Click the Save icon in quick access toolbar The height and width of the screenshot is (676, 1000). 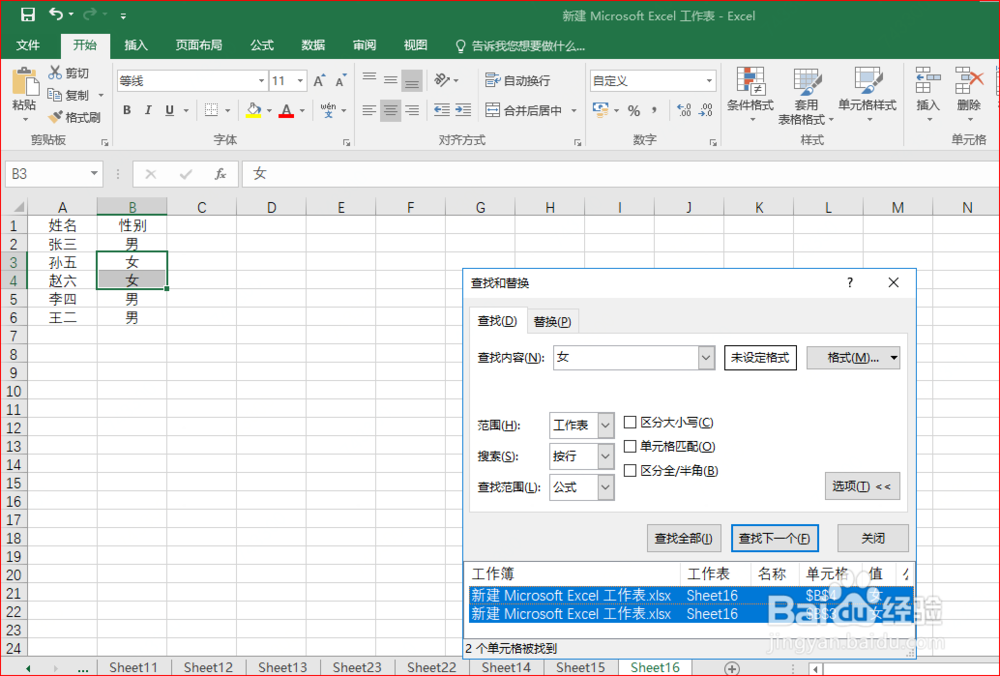(x=27, y=15)
